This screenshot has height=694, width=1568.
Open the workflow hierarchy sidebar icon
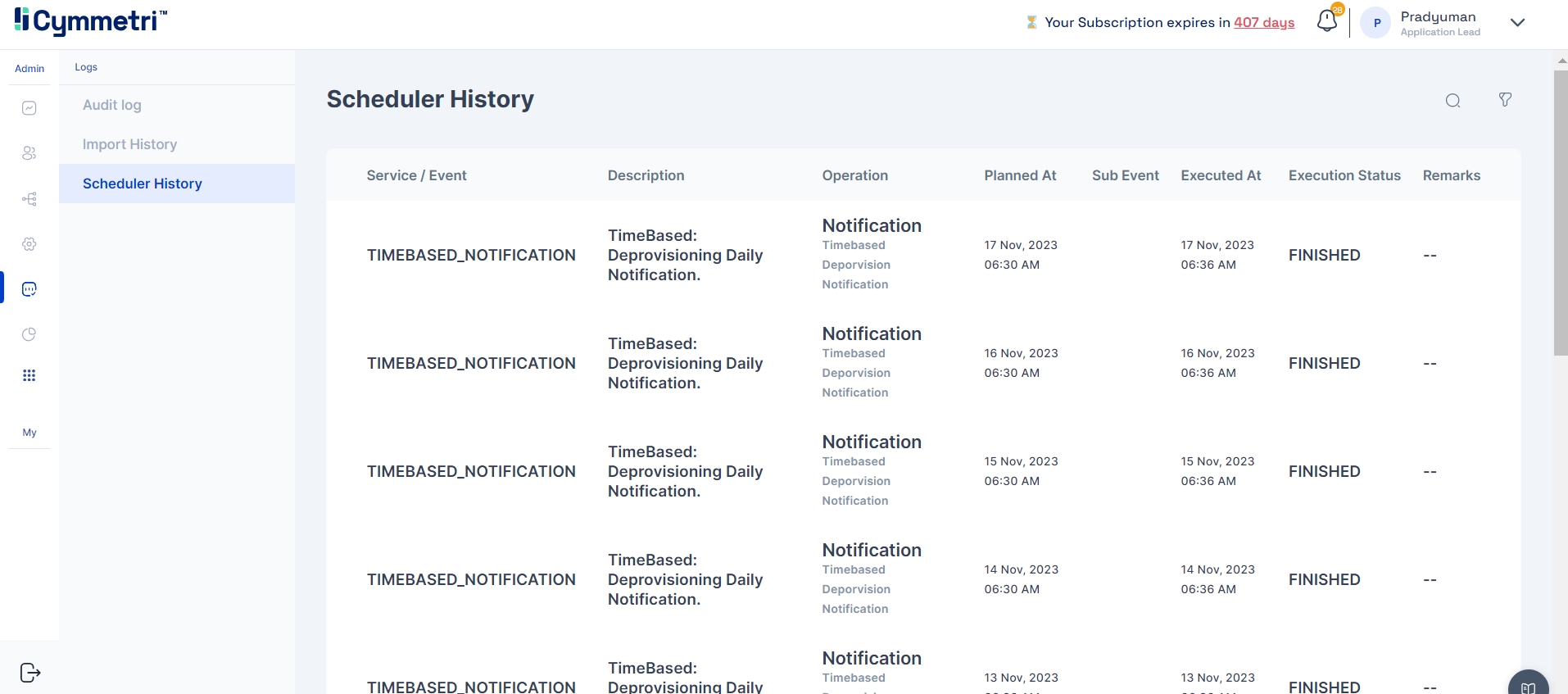(x=29, y=199)
